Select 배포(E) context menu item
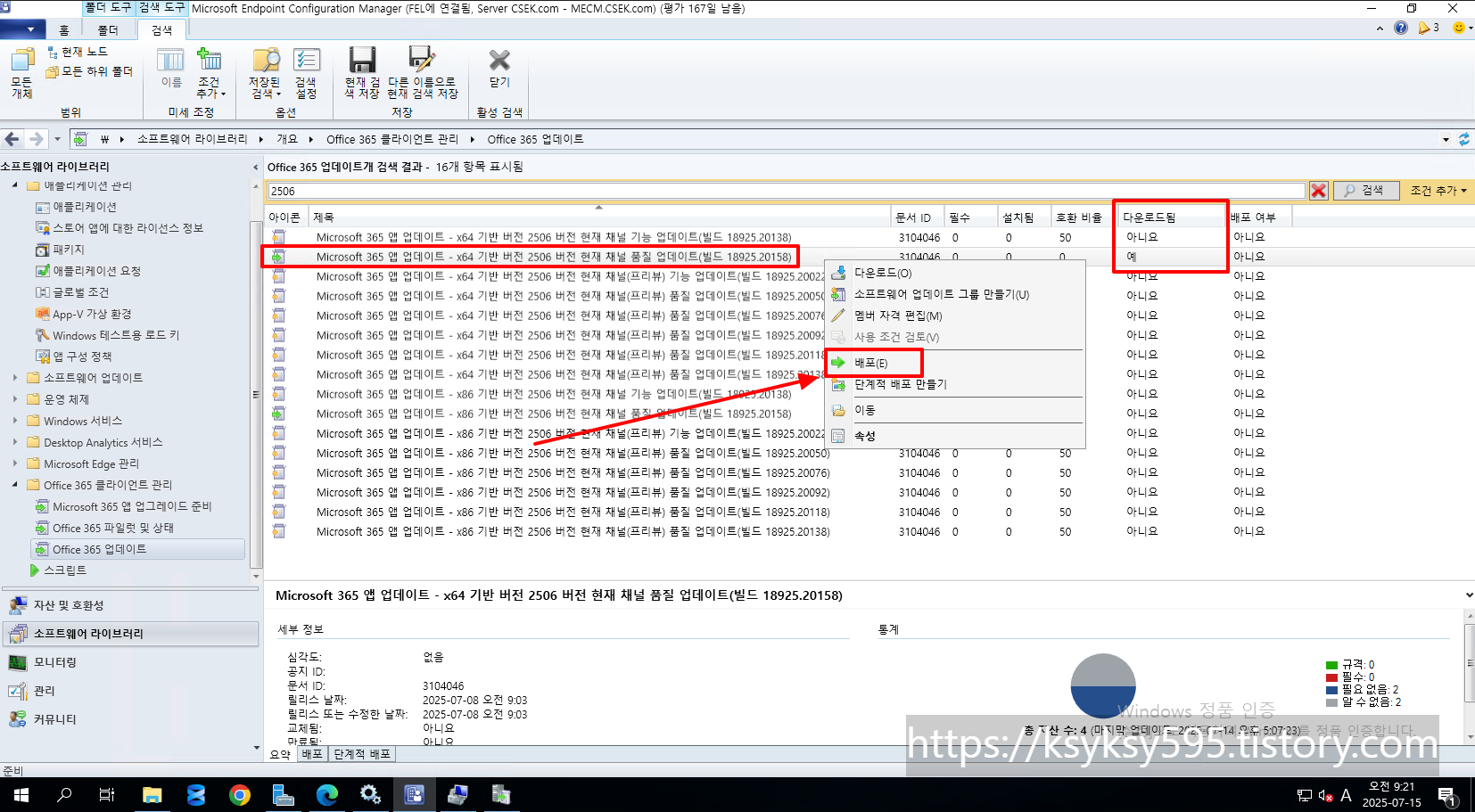This screenshot has width=1475, height=812. (955, 363)
